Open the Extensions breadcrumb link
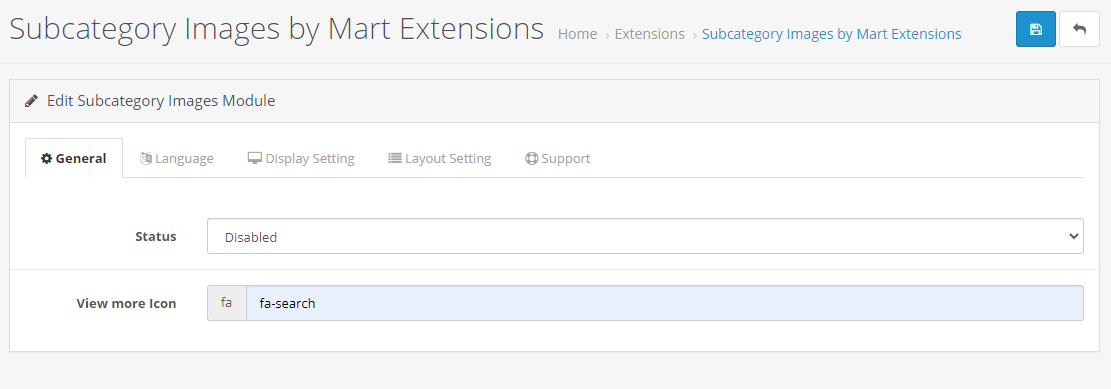 [650, 34]
